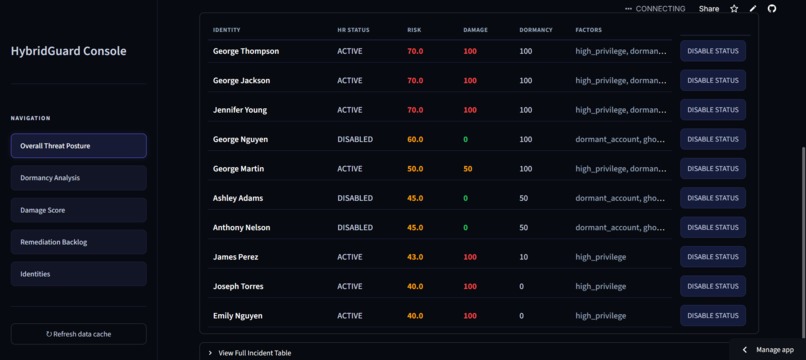Click Disable Status for James Perez
The width and height of the screenshot is (806, 360).
point(713,257)
